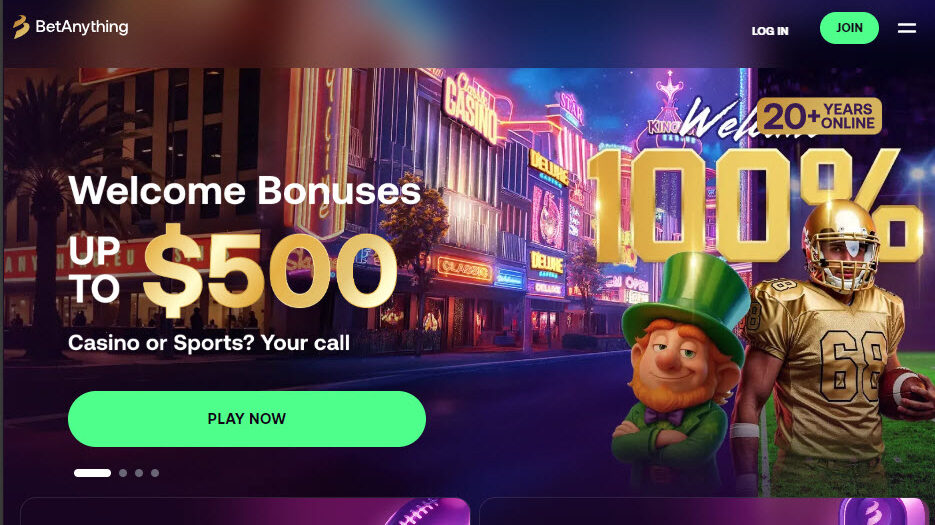Screen dimensions: 935x525
Task: Click the Welcome Bonuses heading
Action: point(245,191)
